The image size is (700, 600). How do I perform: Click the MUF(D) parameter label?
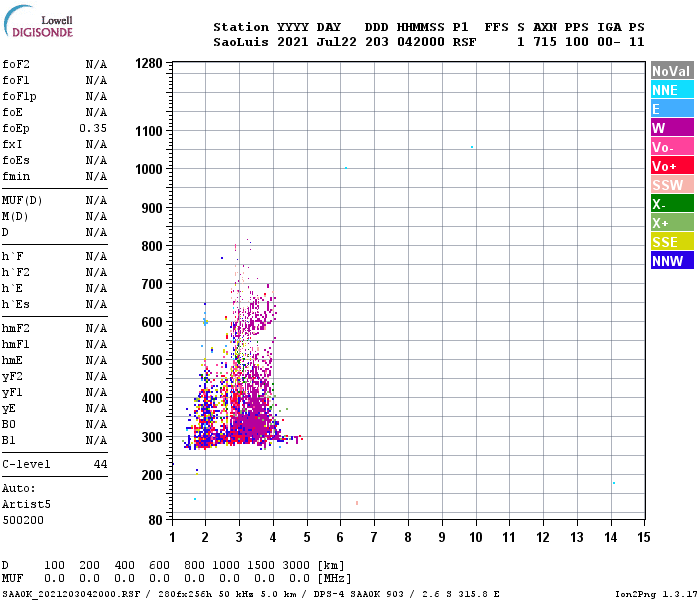(22, 200)
